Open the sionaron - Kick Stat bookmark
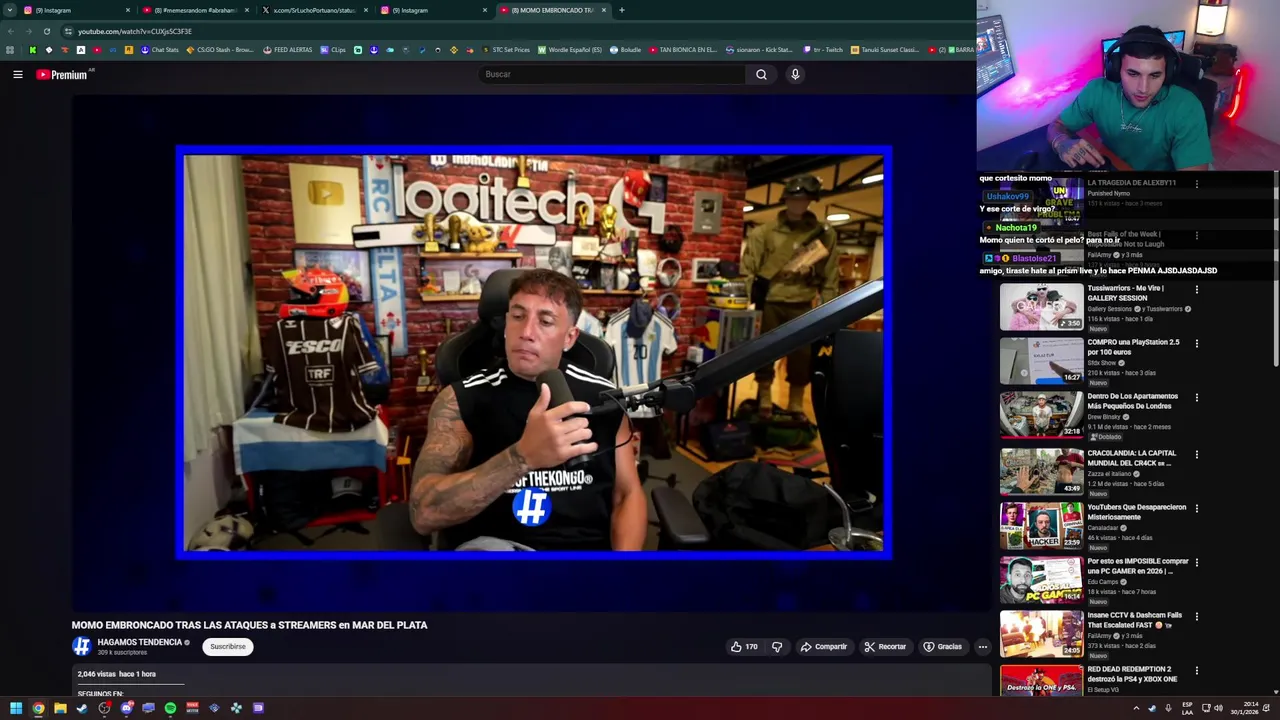1280x720 pixels. pos(759,50)
